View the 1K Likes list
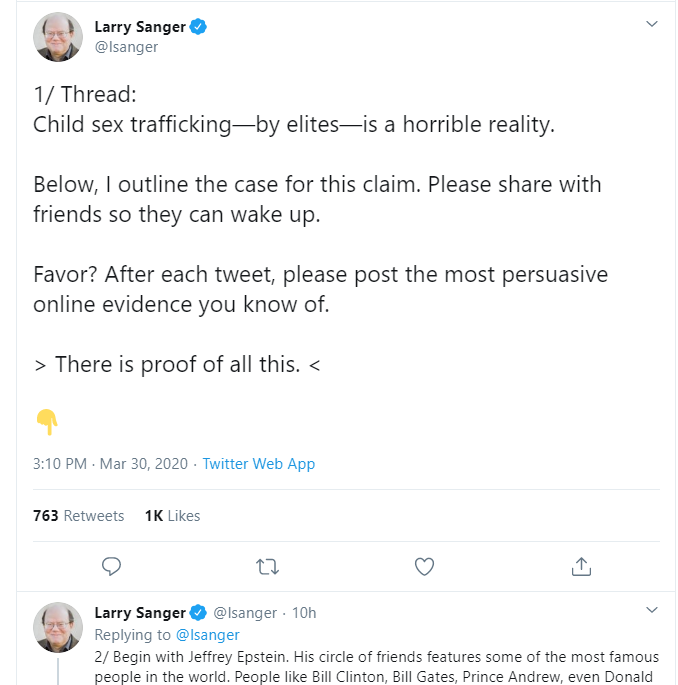This screenshot has width=678, height=685. [x=172, y=516]
